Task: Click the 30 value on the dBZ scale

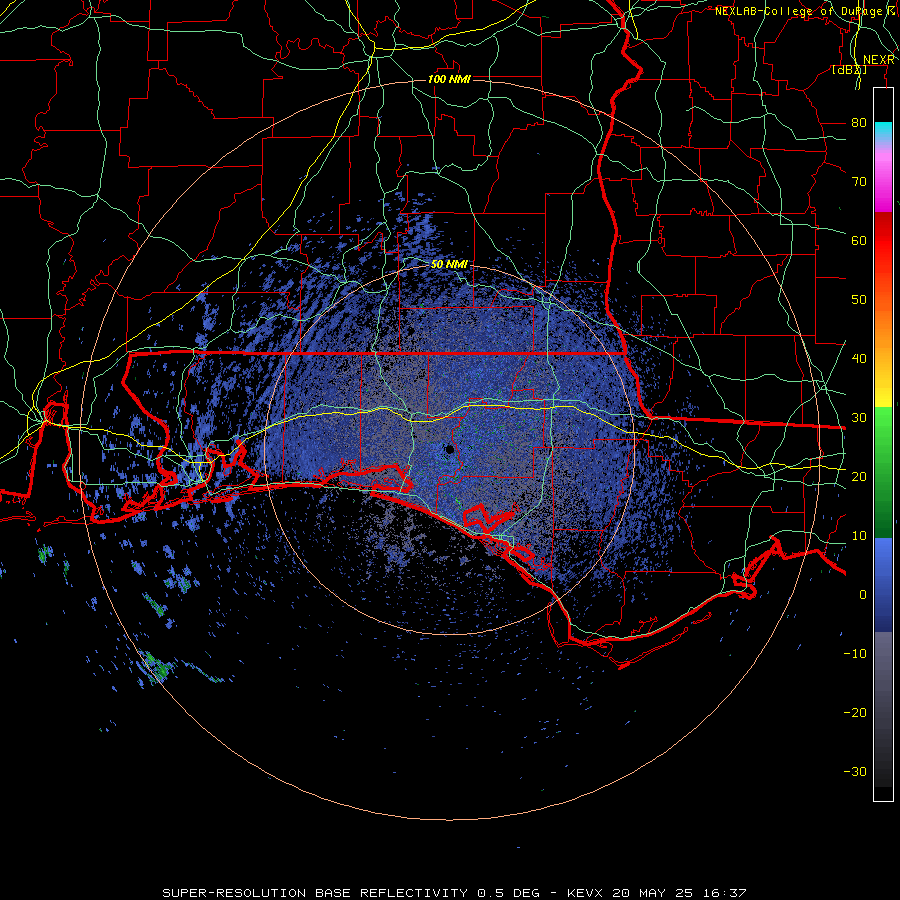Action: coord(859,418)
